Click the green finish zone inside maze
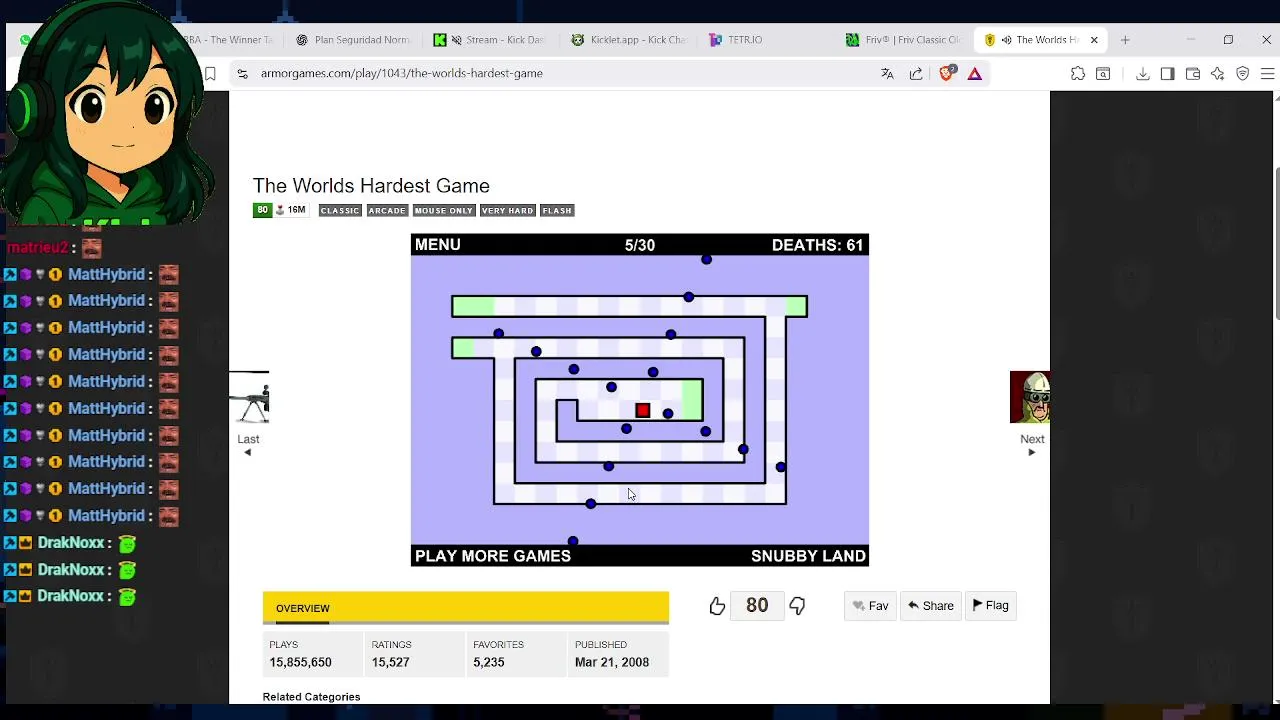 coord(692,400)
